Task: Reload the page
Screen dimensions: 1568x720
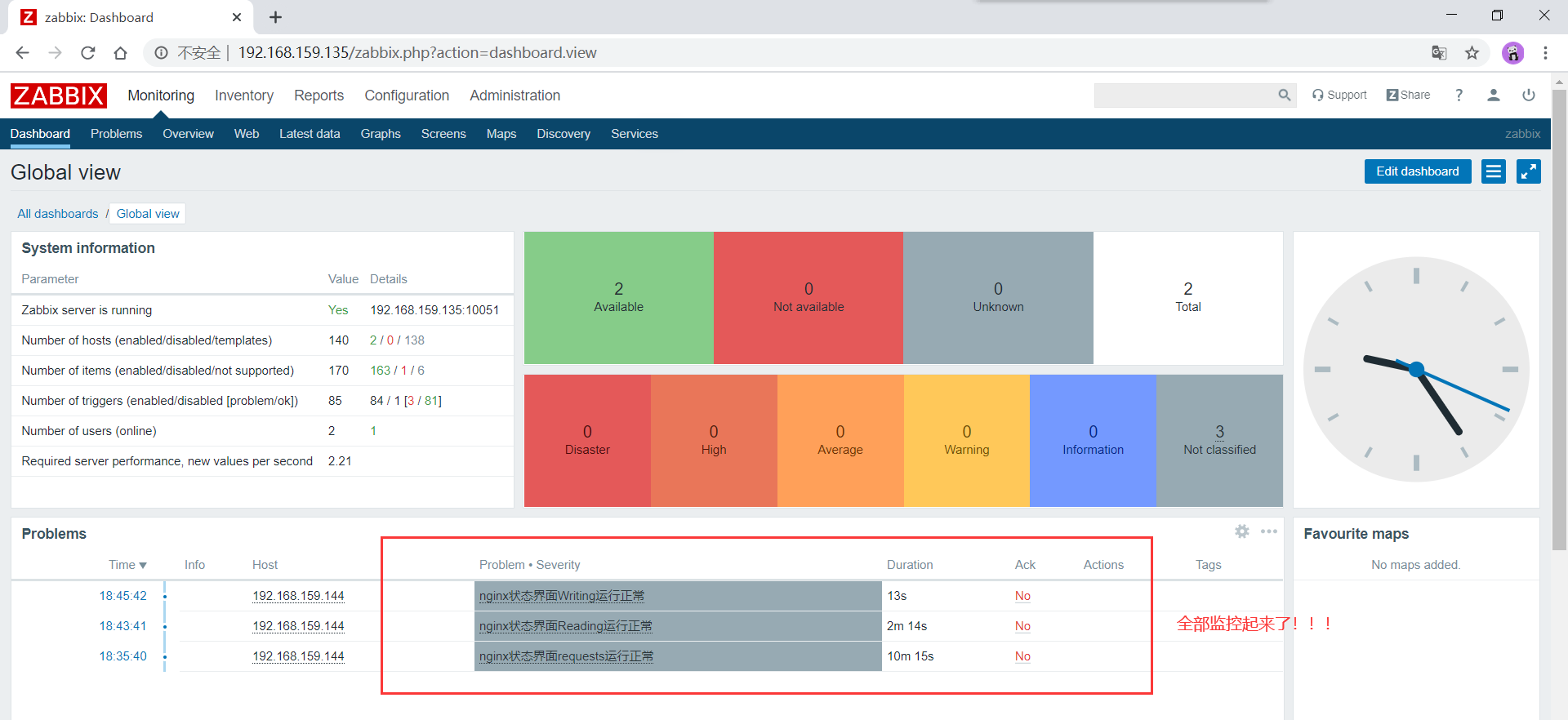Action: [x=87, y=53]
